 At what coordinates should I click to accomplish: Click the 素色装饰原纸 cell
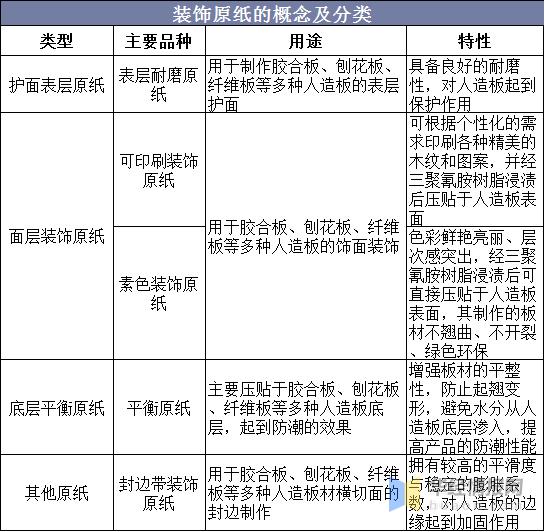pyautogui.click(x=159, y=293)
